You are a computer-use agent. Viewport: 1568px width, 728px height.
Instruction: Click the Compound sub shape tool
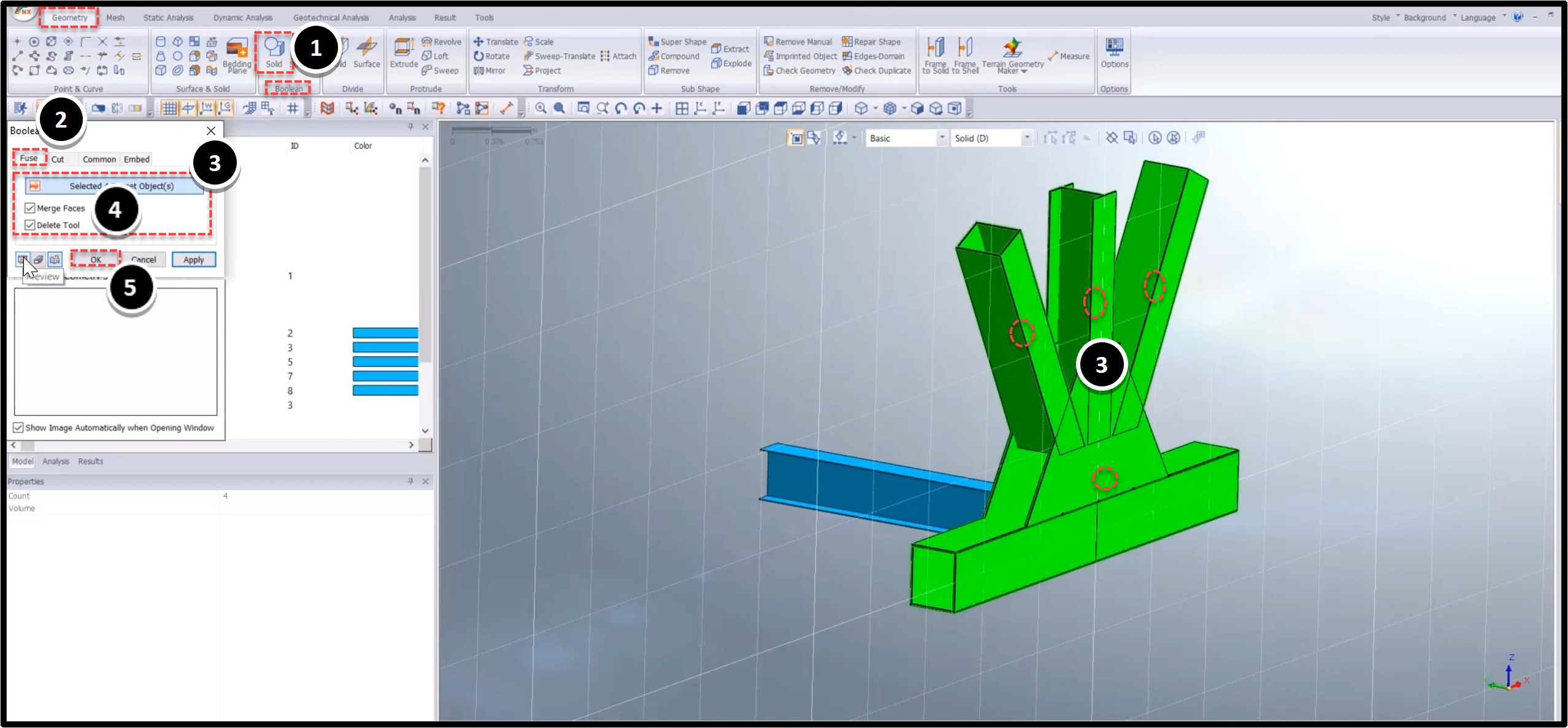pos(674,56)
